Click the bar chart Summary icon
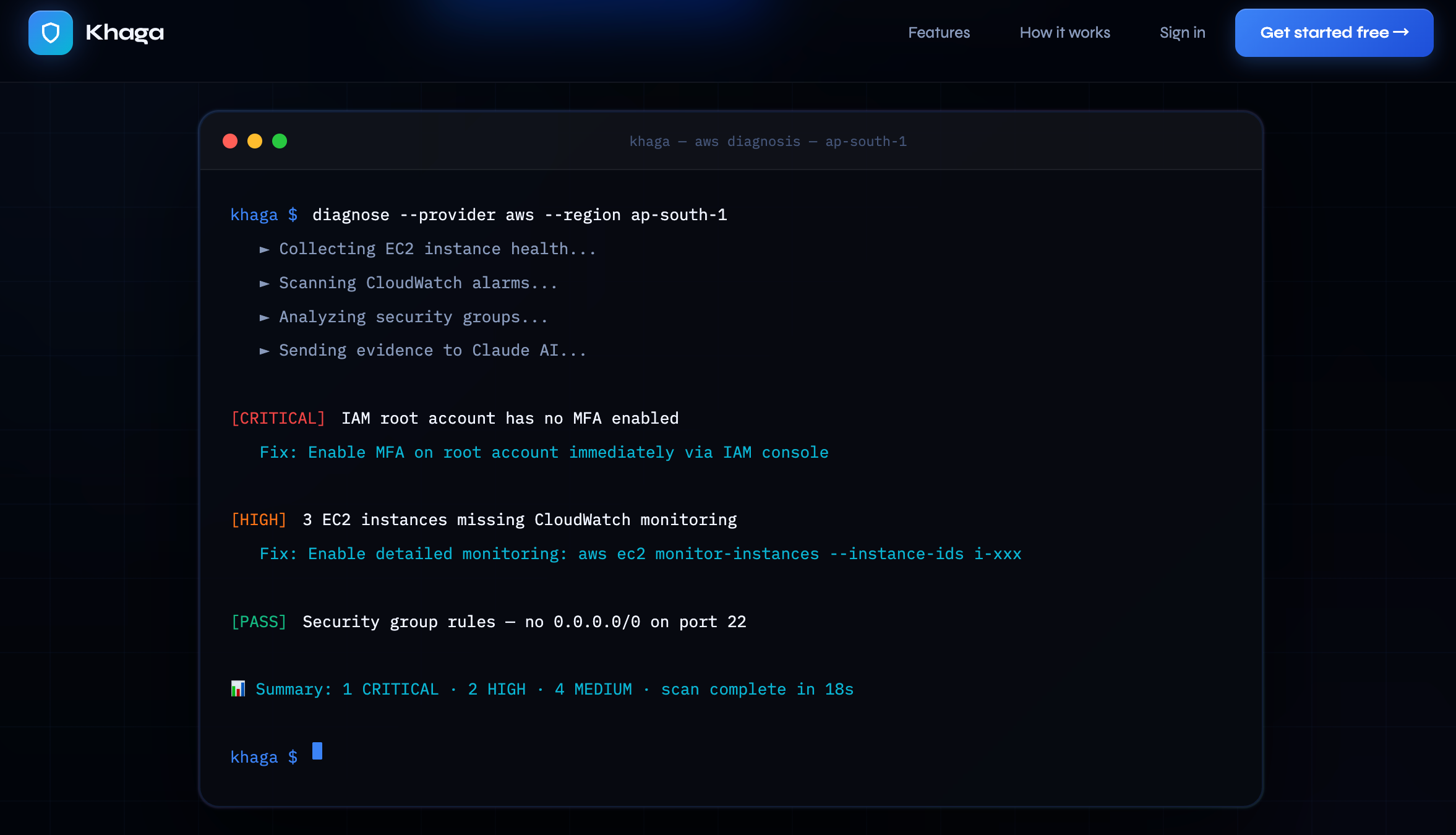The height and width of the screenshot is (835, 1456). click(x=238, y=688)
